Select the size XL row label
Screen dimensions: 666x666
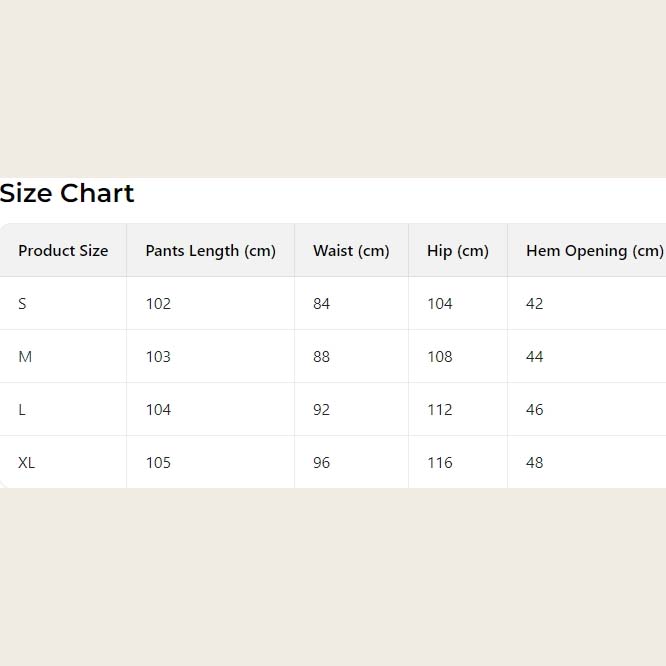click(x=26, y=463)
